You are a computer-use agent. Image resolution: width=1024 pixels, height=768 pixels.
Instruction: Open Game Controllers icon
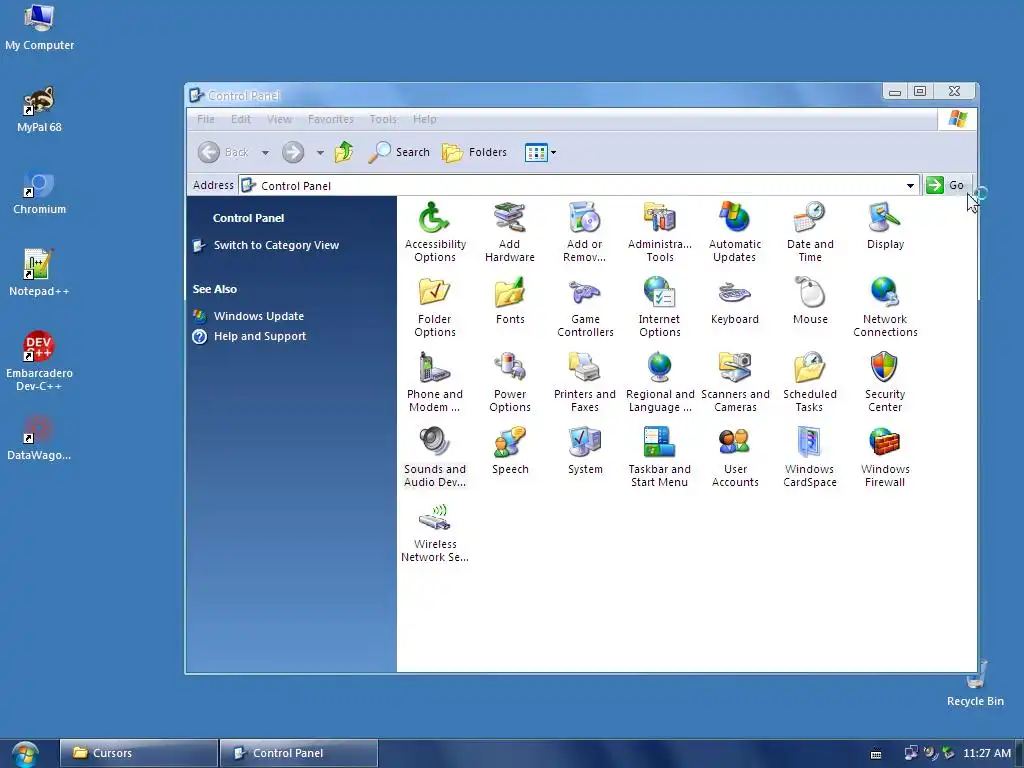click(x=585, y=307)
